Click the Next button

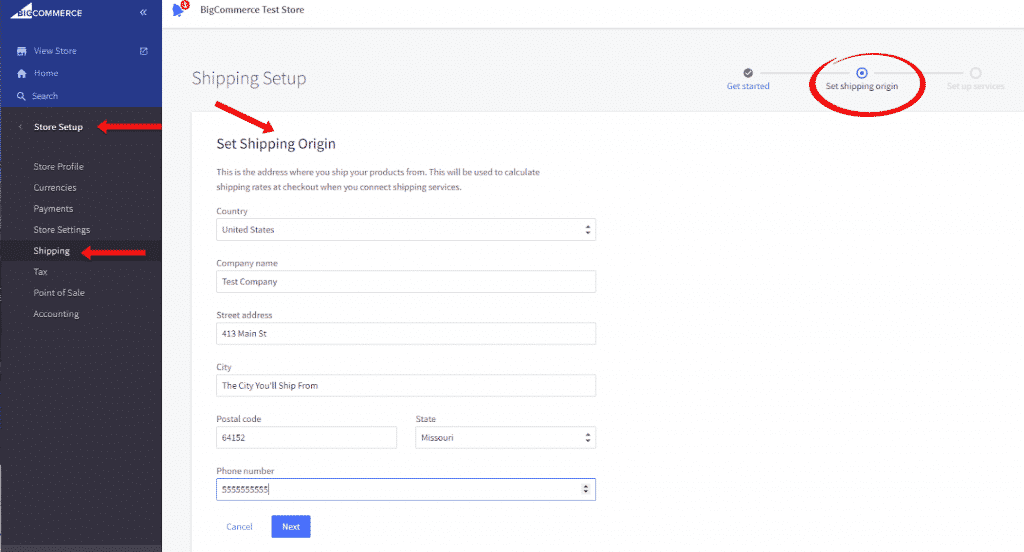[291, 527]
